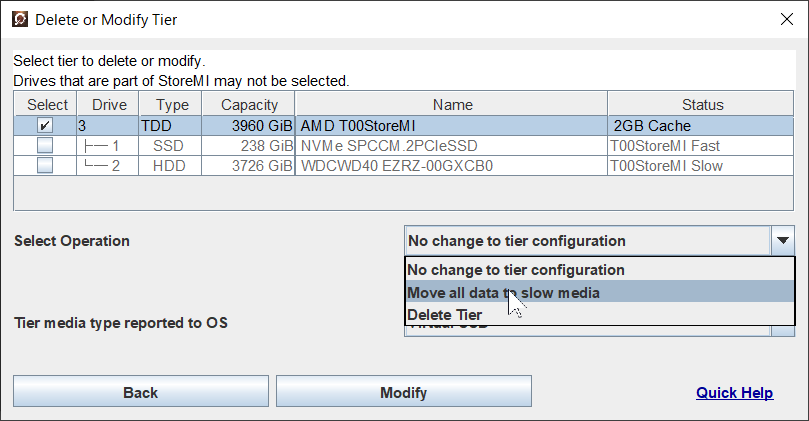Click the Select column header

coord(45,104)
